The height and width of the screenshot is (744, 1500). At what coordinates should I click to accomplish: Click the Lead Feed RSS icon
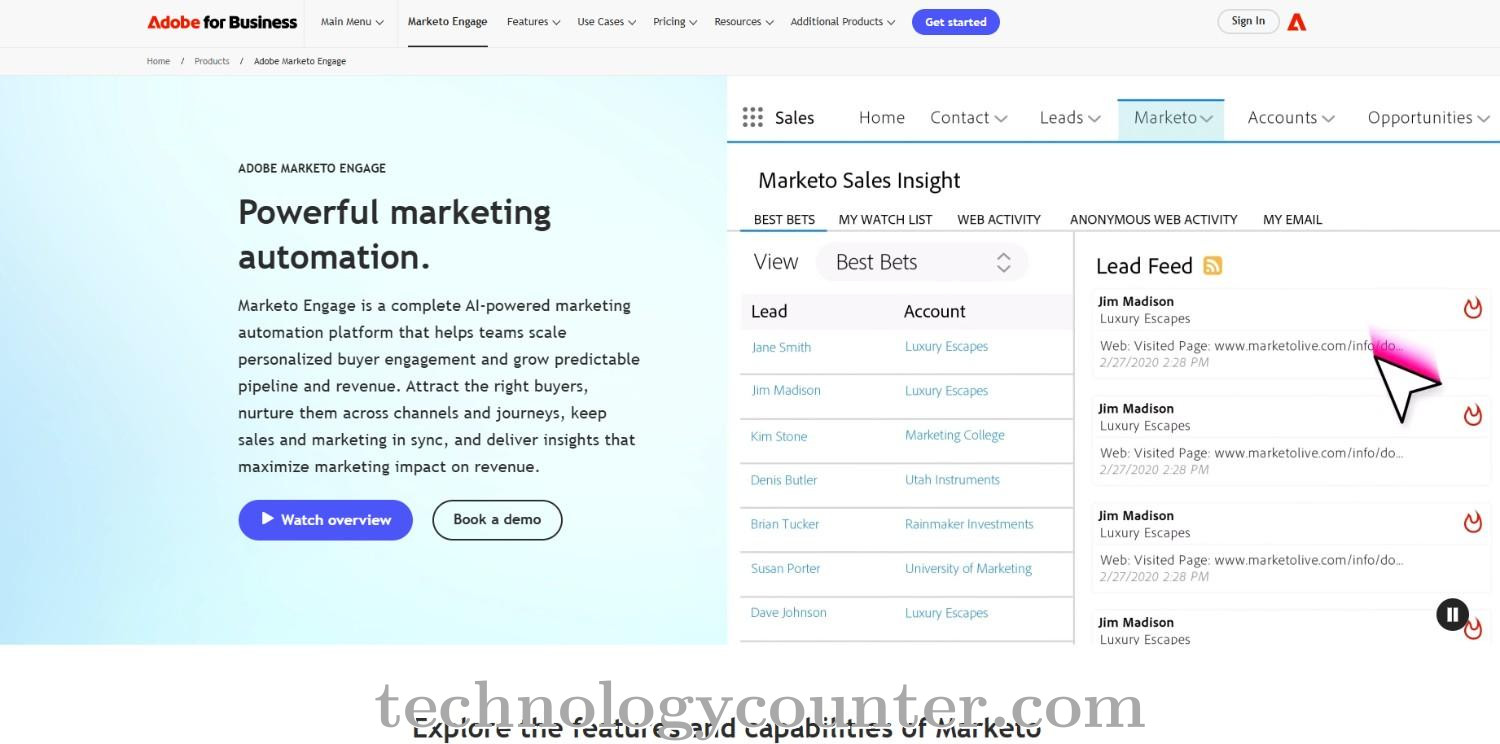1213,265
